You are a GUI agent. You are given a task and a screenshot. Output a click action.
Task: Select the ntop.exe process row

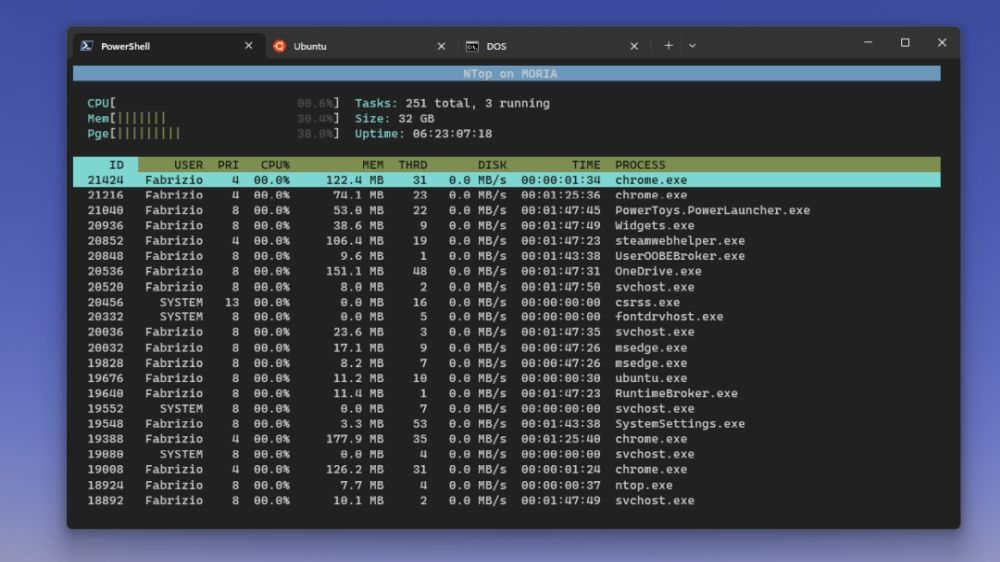[506, 485]
